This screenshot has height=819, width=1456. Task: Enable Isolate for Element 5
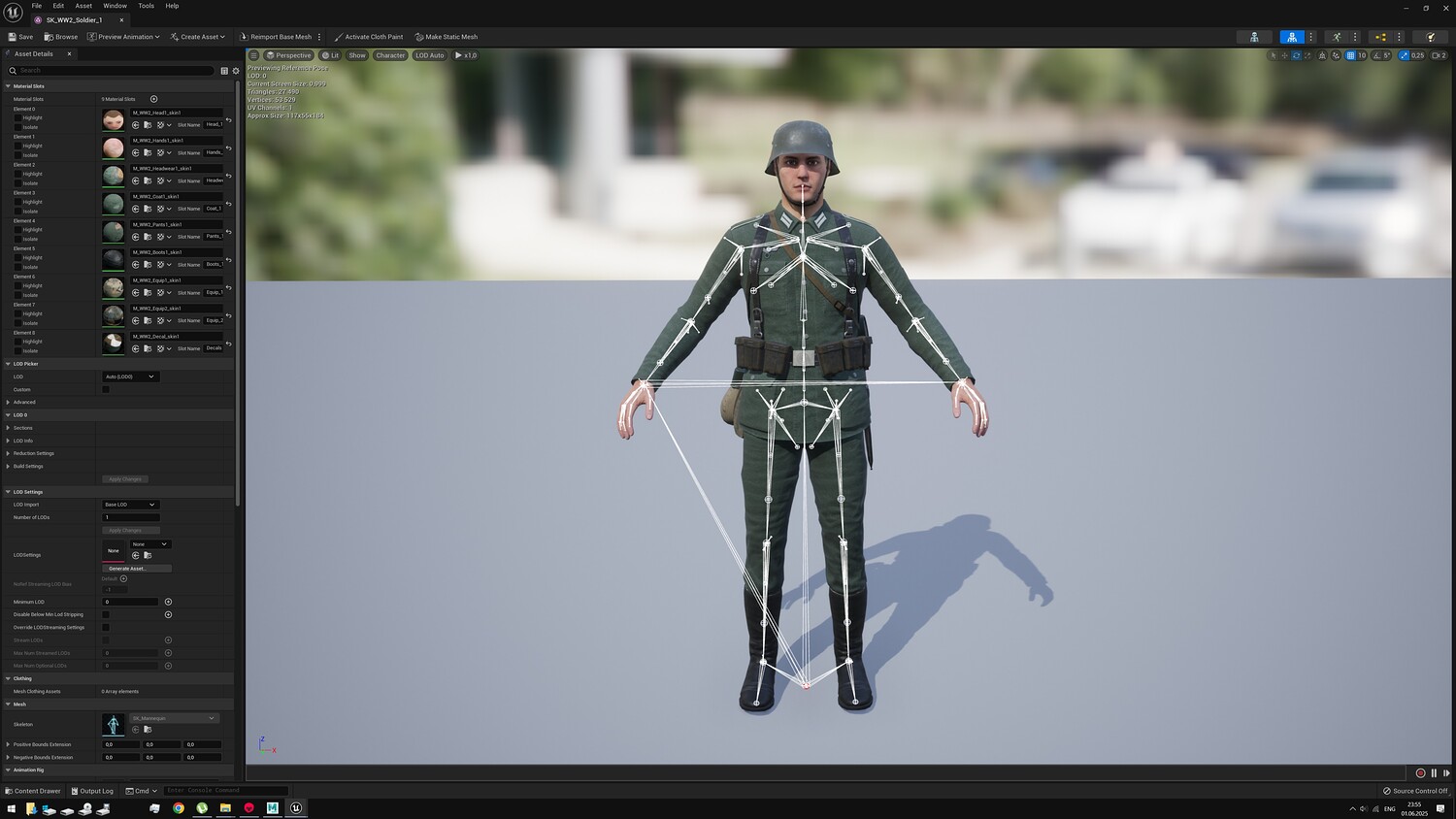[17, 267]
